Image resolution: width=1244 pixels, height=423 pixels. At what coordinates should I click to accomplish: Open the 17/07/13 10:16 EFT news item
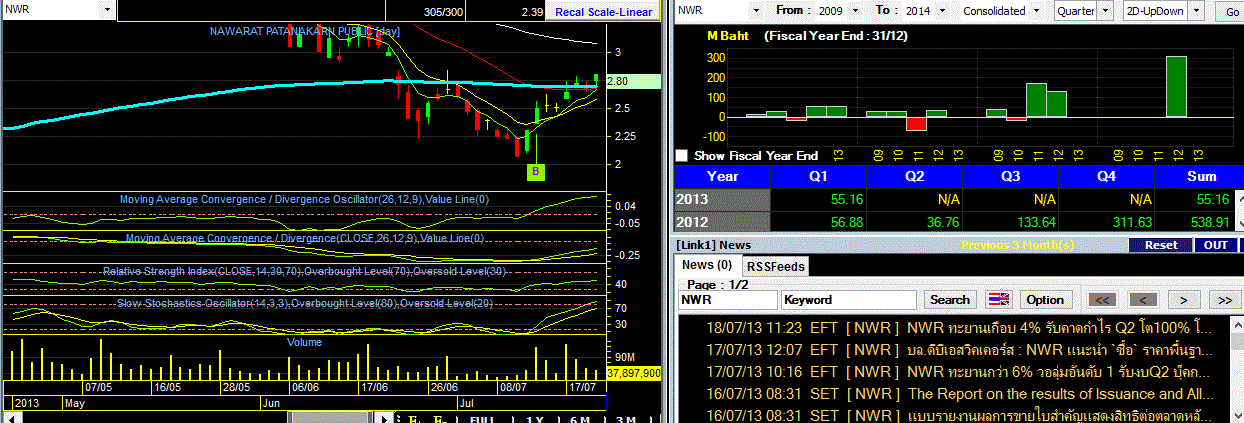coord(960,371)
